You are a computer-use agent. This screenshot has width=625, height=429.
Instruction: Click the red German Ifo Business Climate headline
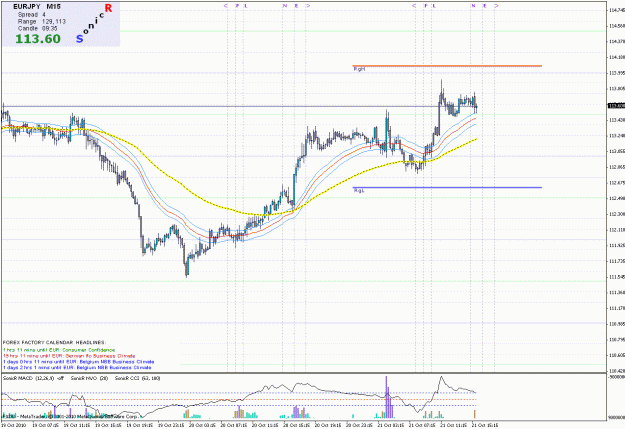click(69, 356)
